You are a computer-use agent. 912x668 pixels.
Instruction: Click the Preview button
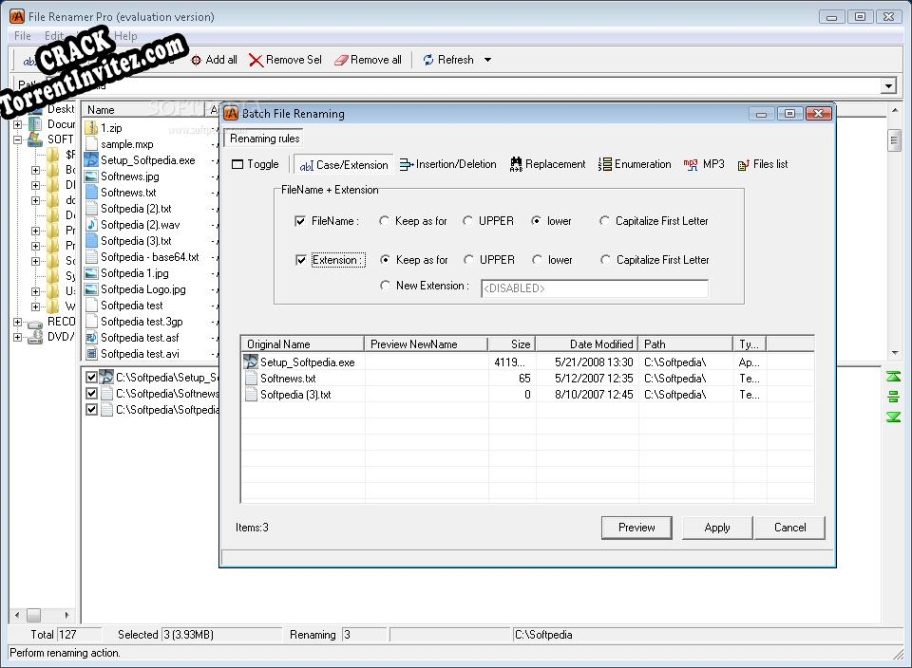[636, 527]
